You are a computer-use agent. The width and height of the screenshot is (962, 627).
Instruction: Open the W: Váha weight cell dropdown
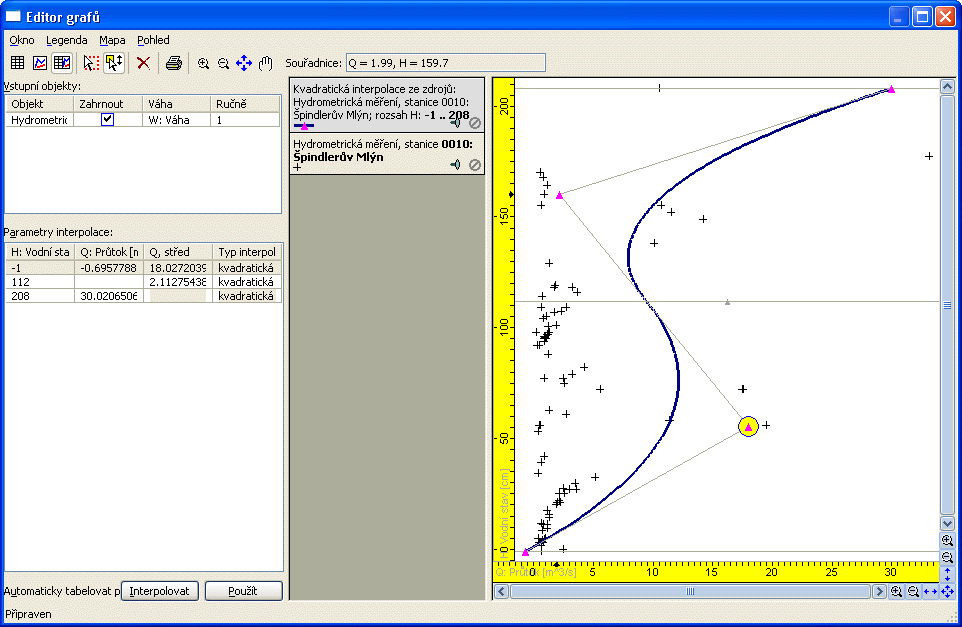coord(176,120)
